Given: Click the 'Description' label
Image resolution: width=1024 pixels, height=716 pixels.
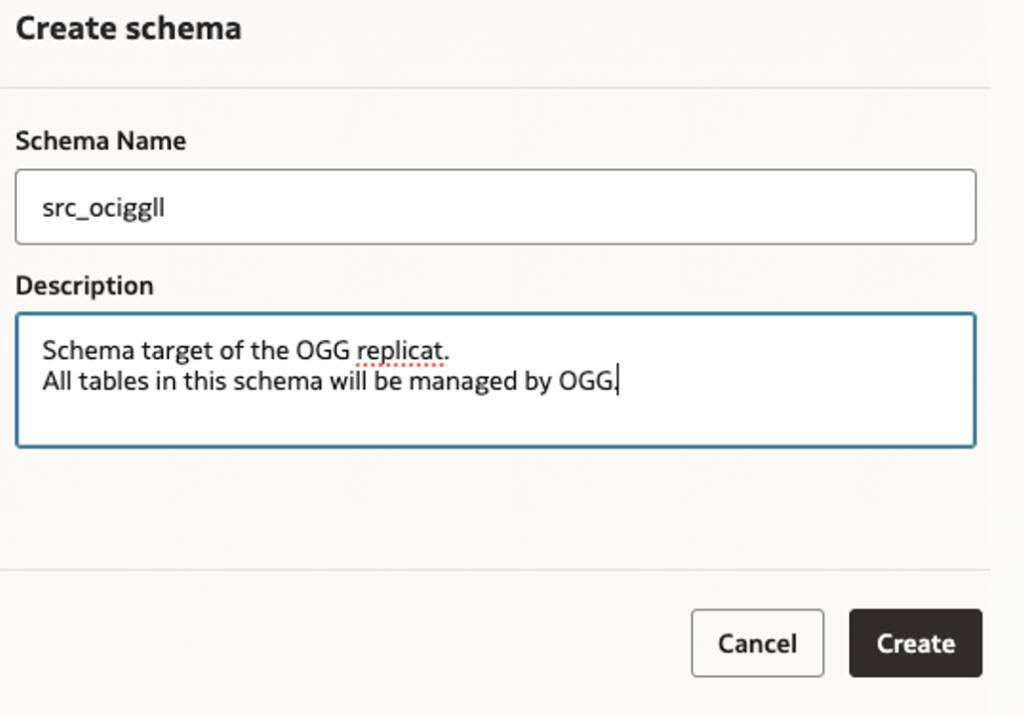Looking at the screenshot, I should coord(84,286).
